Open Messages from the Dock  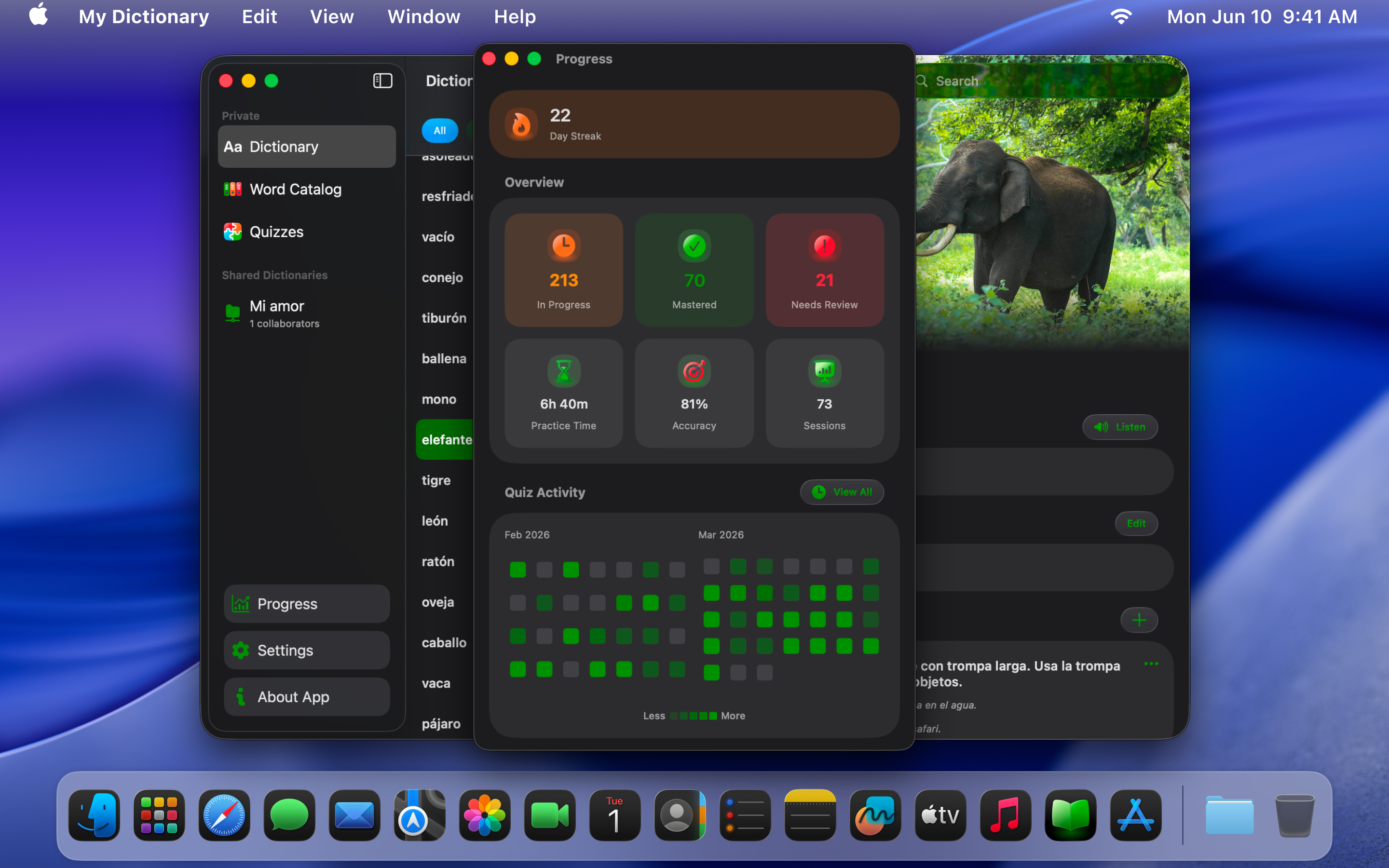[x=289, y=815]
